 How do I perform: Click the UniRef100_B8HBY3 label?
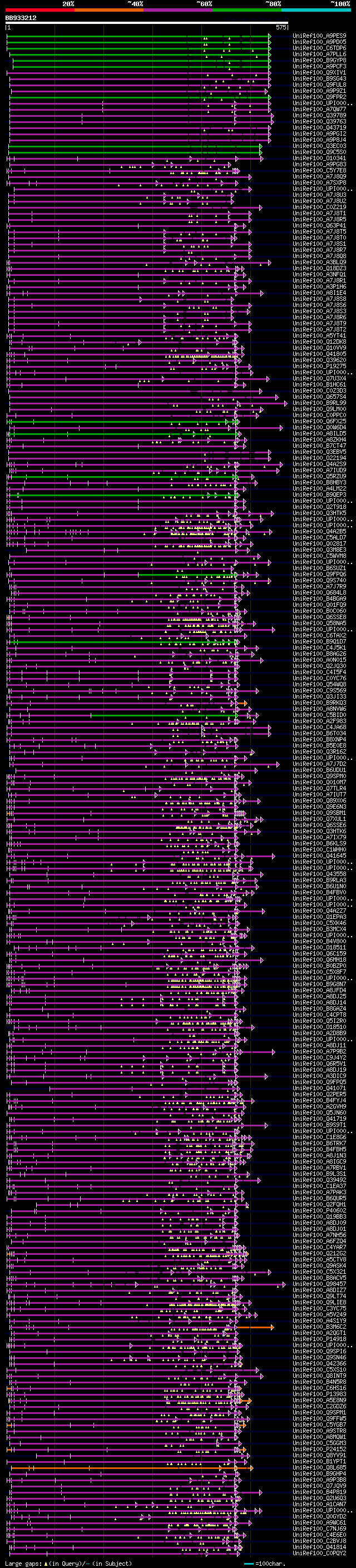click(319, 483)
